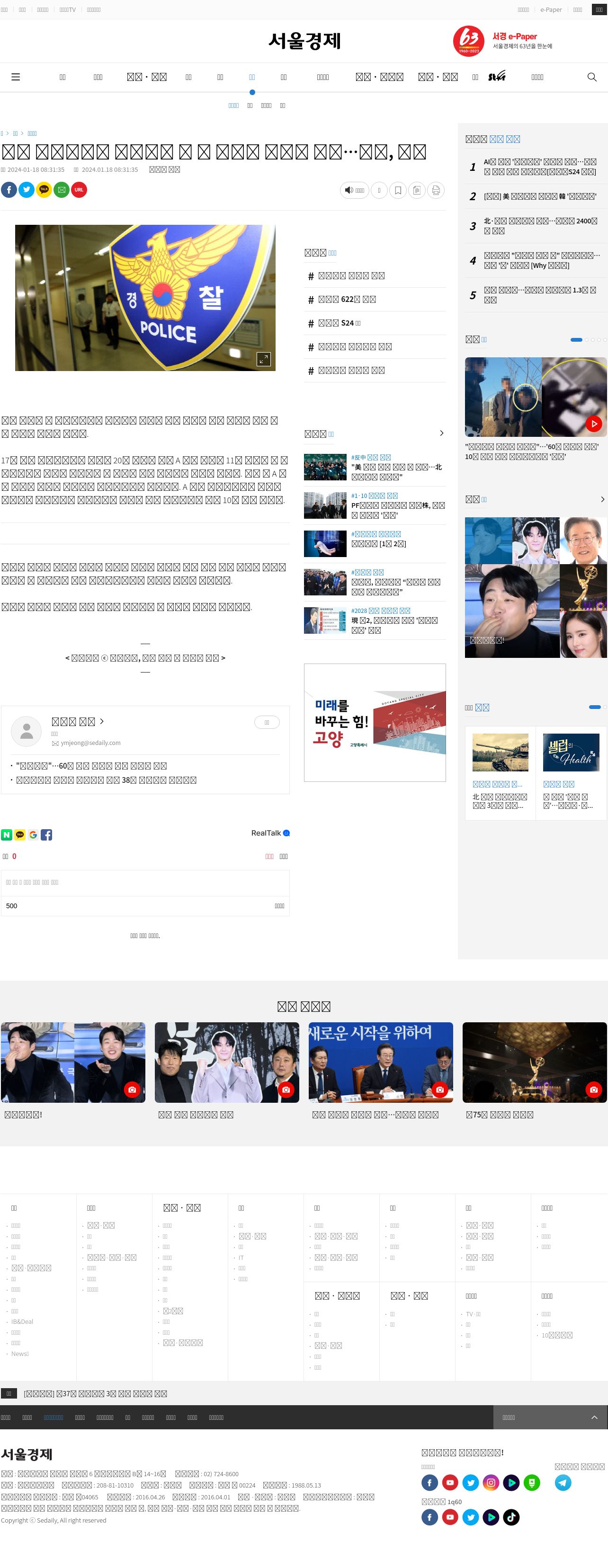Image resolution: width=608 pixels, height=1568 pixels.
Task: Click the blue pager indicator above the tank card
Action: 595,707
